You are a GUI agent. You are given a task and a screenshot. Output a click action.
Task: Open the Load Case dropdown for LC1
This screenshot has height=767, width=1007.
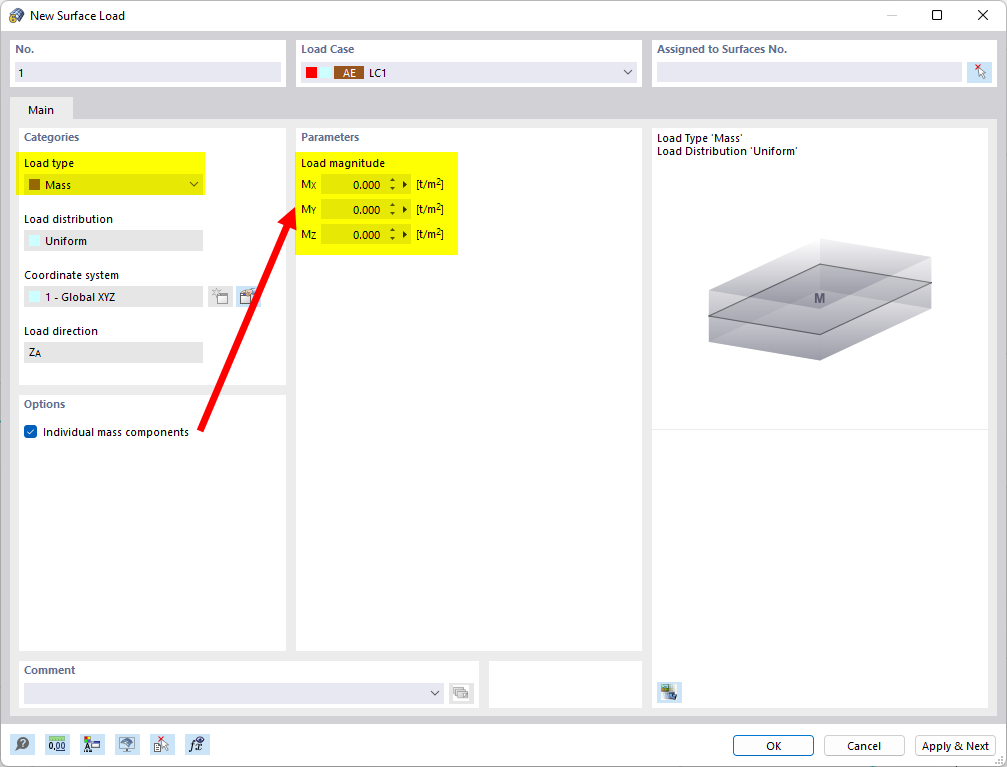(628, 72)
